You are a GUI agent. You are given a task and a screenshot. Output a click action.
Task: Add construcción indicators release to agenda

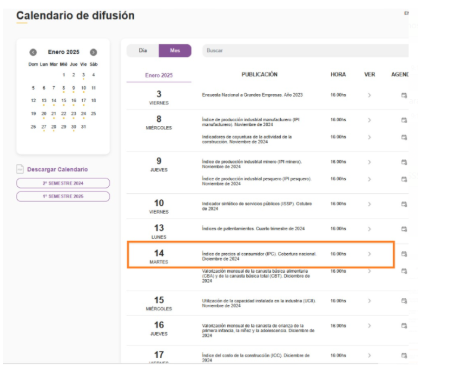tap(404, 137)
